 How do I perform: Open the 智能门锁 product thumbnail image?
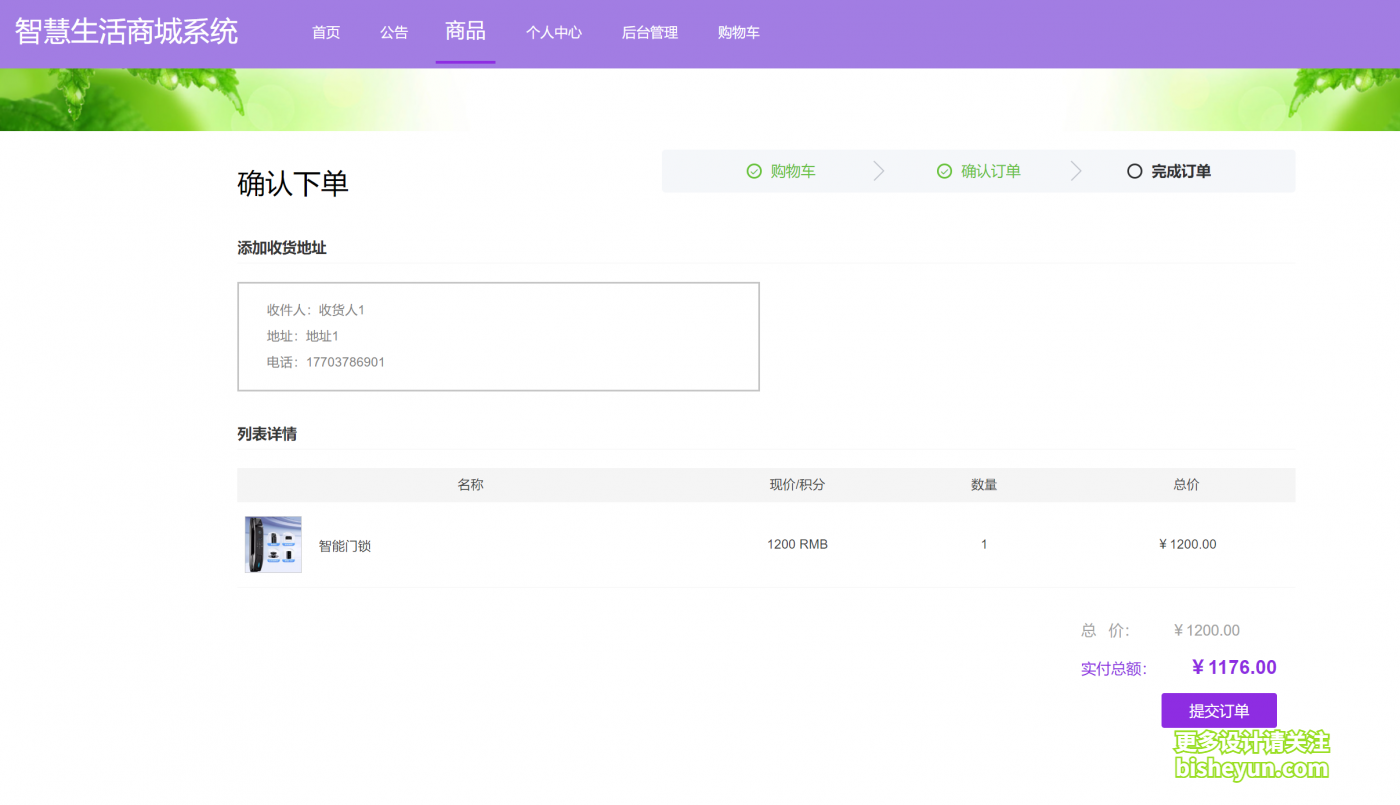point(272,543)
